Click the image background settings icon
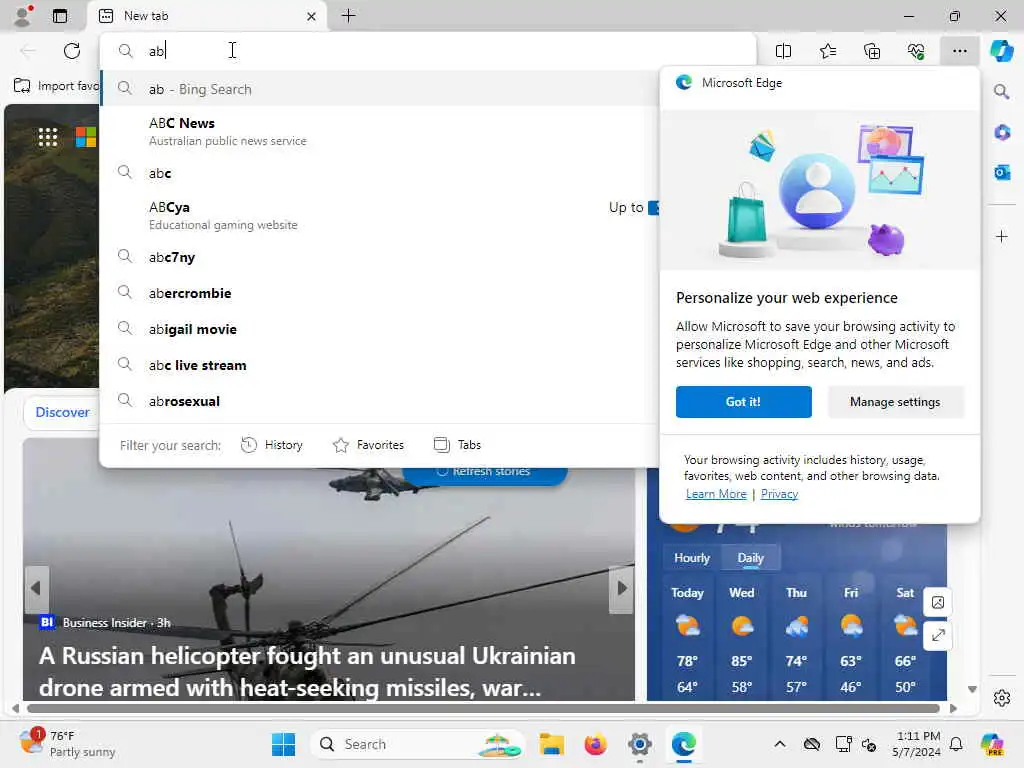Viewport: 1024px width, 768px height. [x=938, y=602]
